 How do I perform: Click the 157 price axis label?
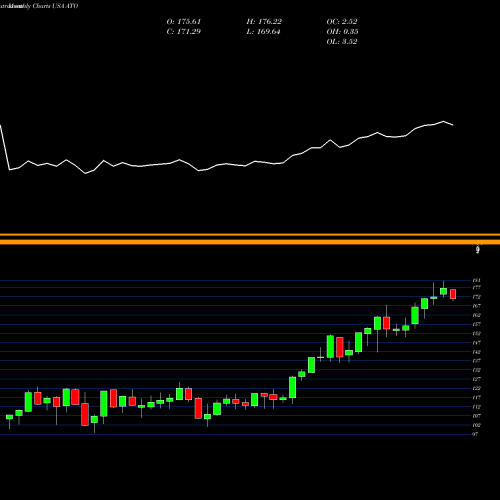[x=476, y=324]
